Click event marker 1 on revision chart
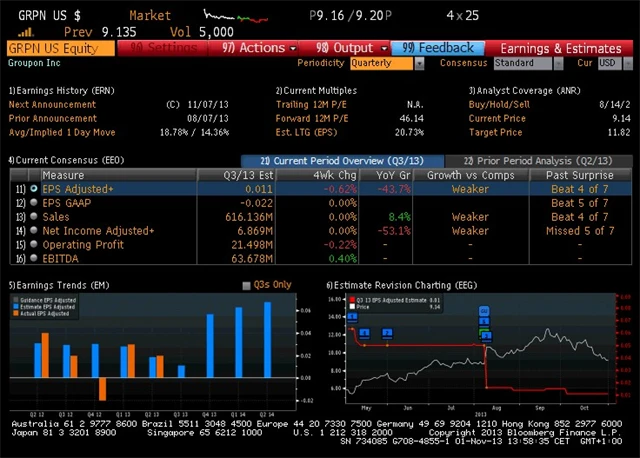The width and height of the screenshot is (640, 458). coord(352,317)
